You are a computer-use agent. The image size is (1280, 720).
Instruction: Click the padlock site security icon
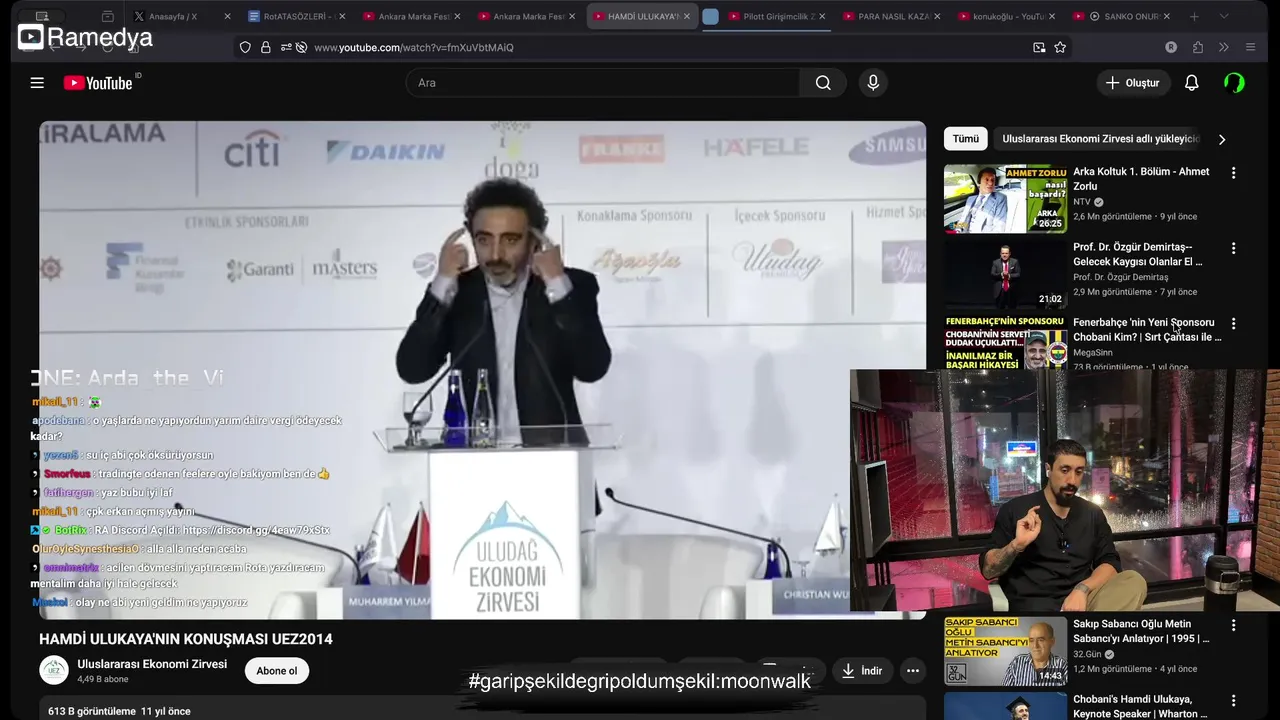266,47
